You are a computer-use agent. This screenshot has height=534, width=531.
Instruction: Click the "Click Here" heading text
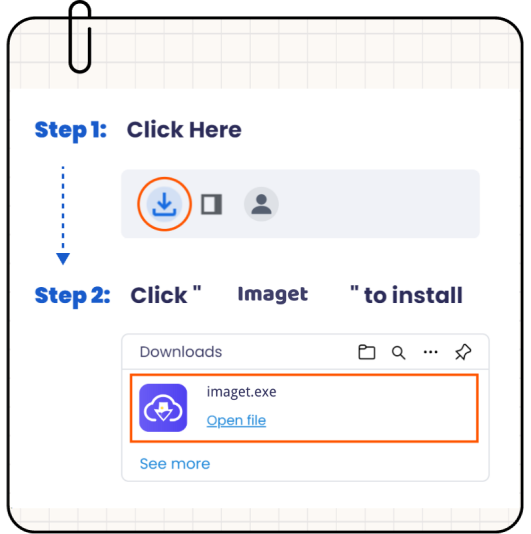(x=184, y=130)
